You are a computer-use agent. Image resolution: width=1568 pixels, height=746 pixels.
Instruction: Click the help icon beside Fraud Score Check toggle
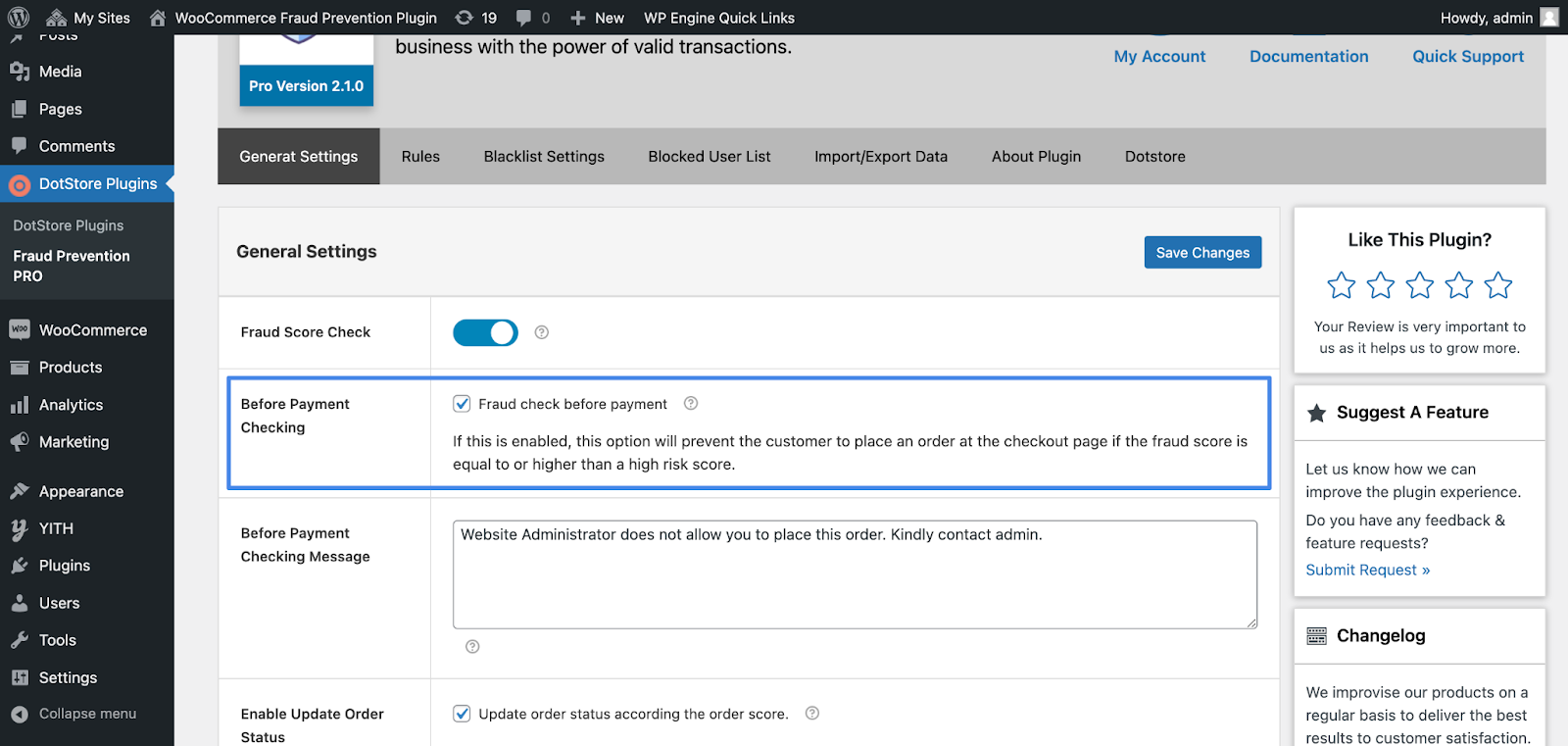542,332
